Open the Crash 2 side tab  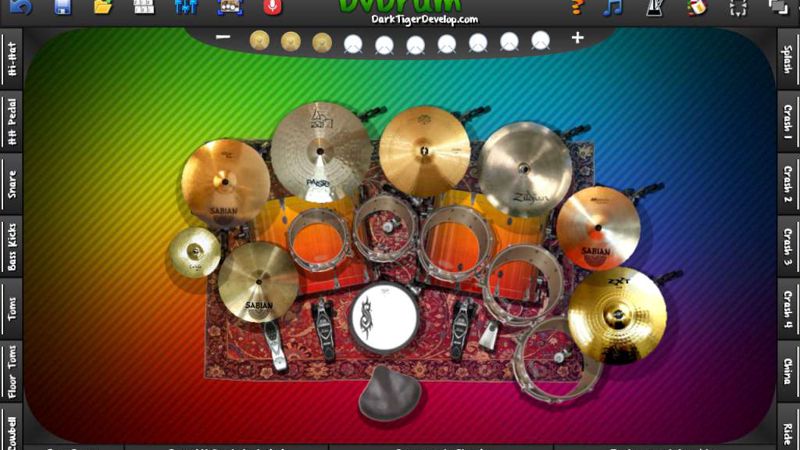(788, 184)
